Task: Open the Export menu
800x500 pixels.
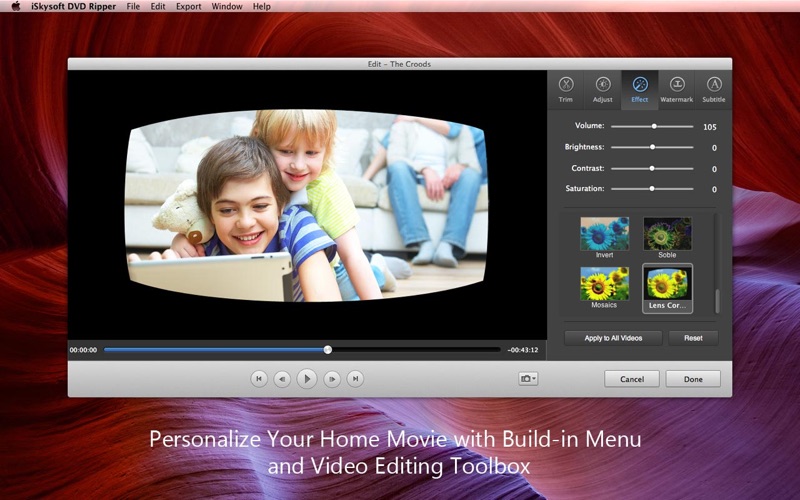Action: [188, 6]
